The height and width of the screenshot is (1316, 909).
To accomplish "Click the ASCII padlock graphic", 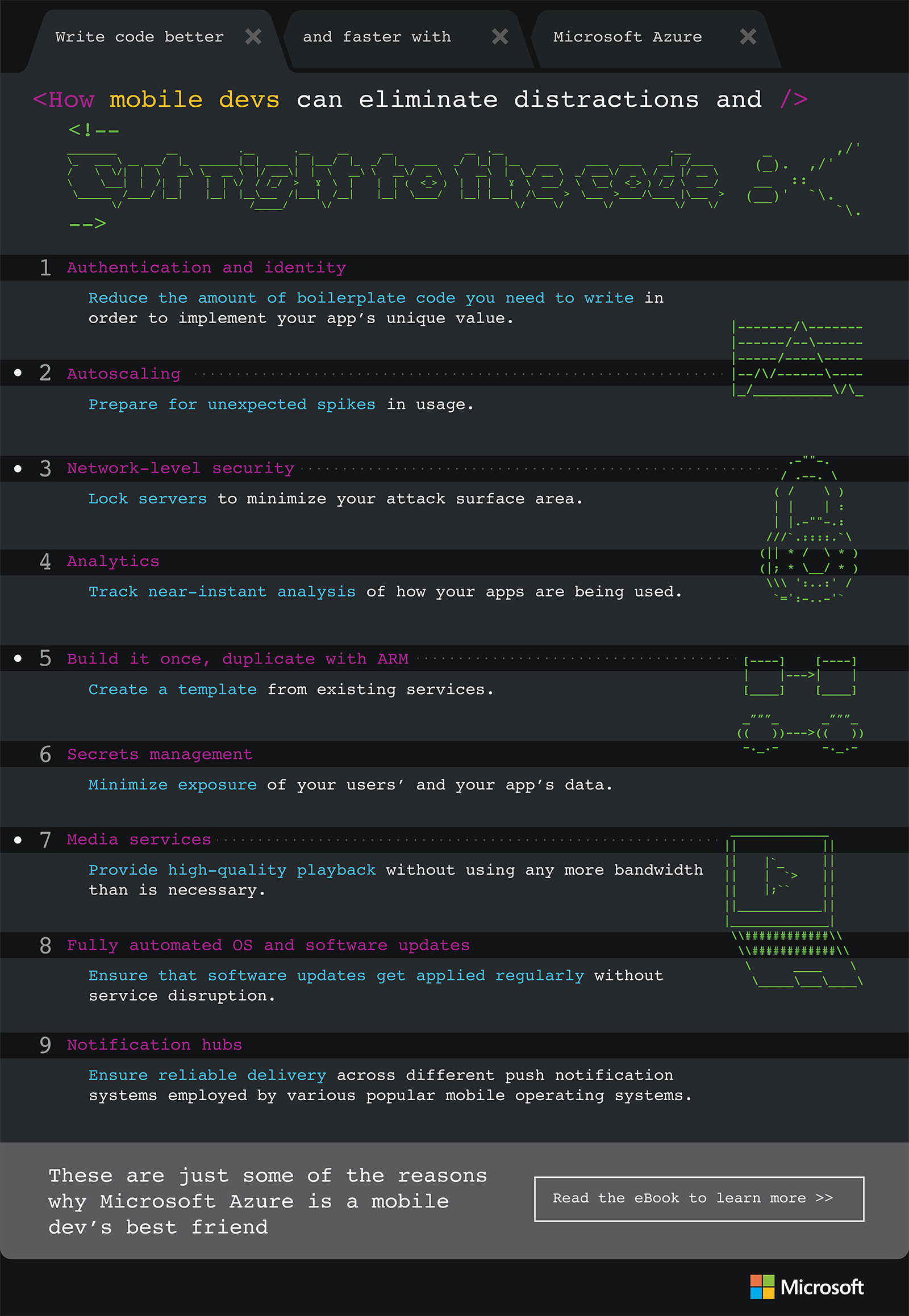I will click(x=809, y=529).
